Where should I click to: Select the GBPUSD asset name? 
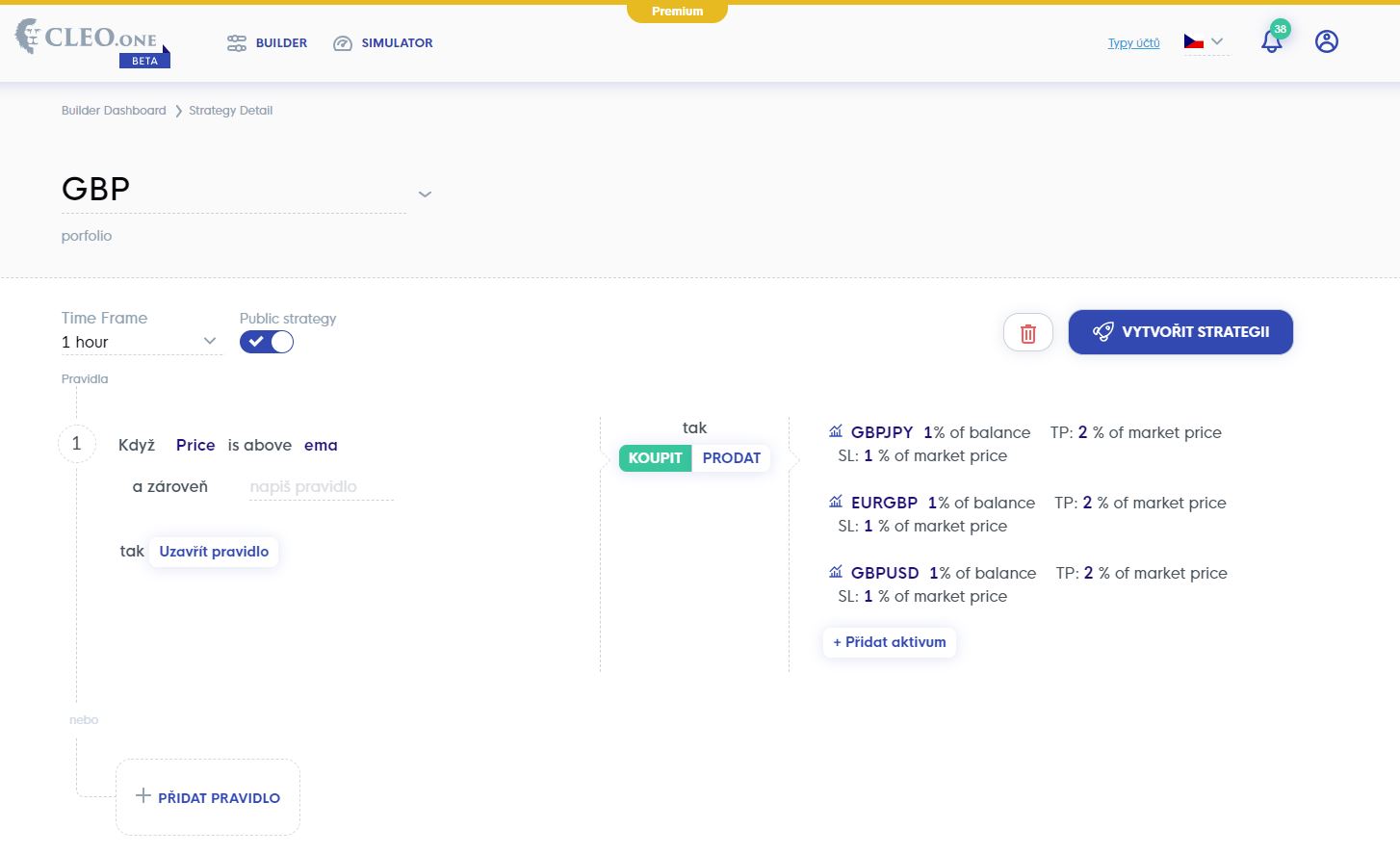pos(885,573)
